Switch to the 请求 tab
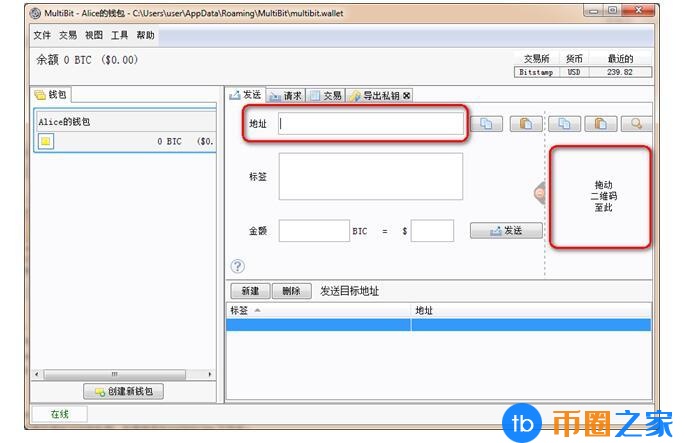 (285, 96)
